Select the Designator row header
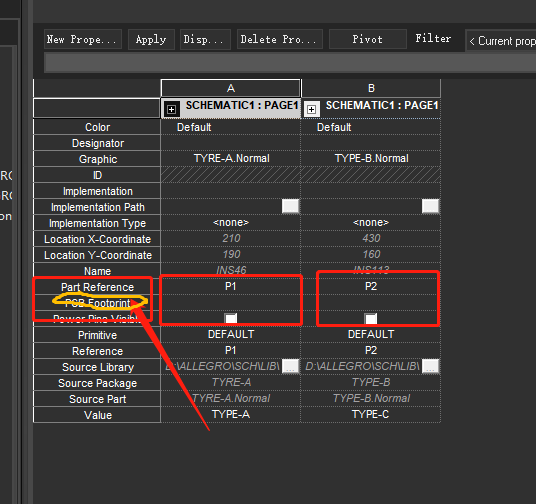The height and width of the screenshot is (504, 536). (x=97, y=143)
